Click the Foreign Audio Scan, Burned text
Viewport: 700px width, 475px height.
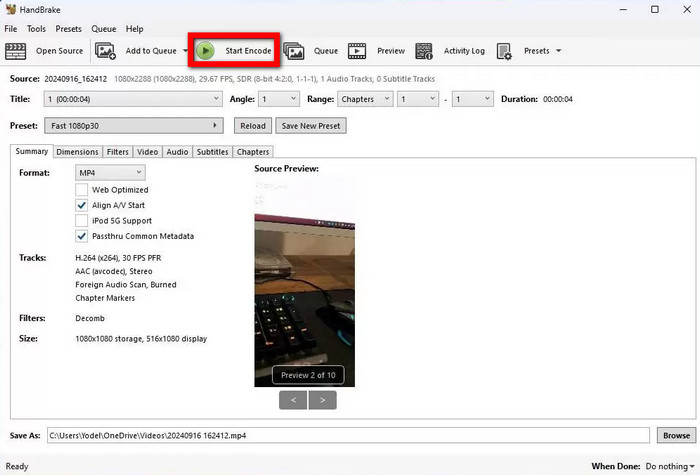[126, 285]
